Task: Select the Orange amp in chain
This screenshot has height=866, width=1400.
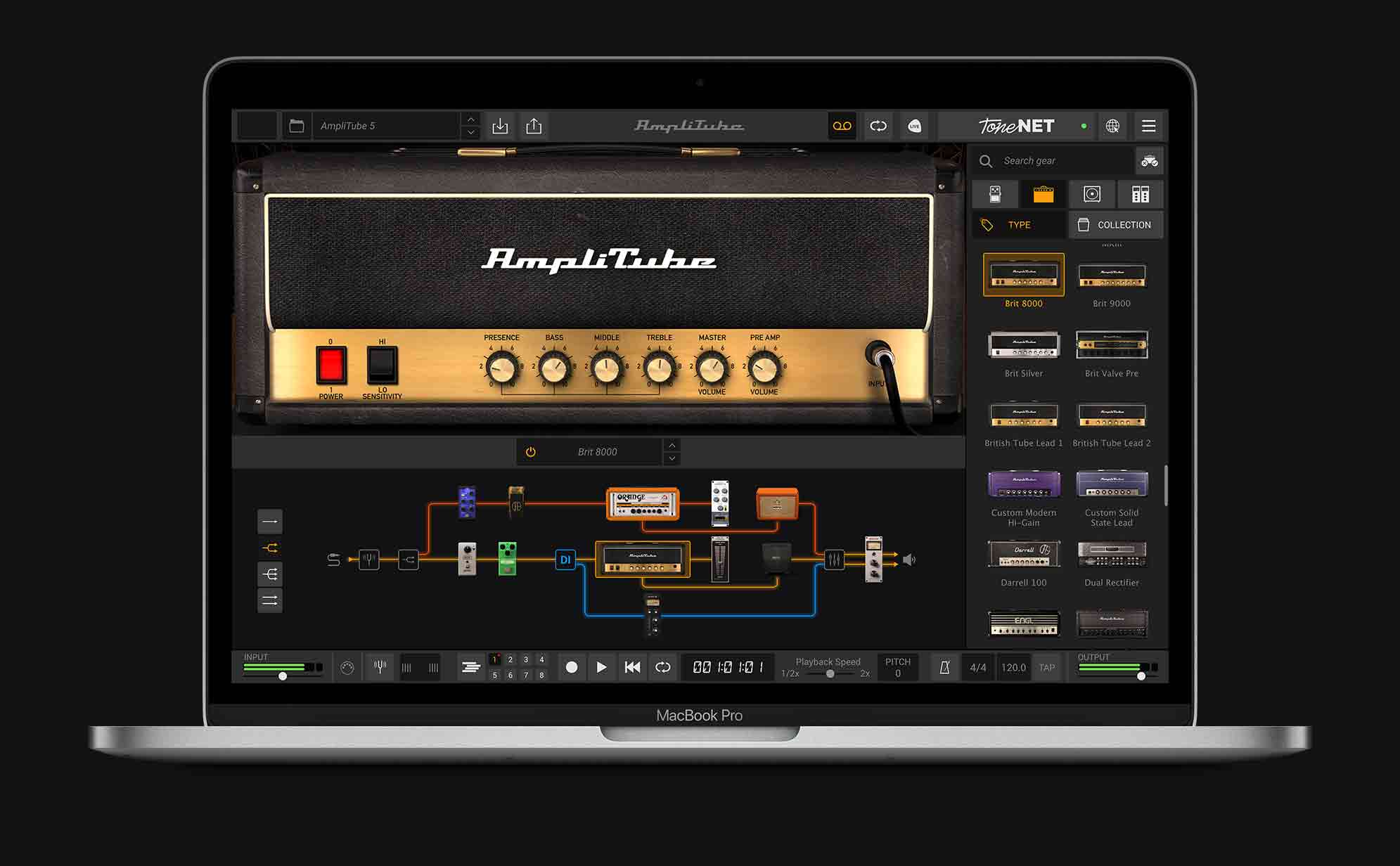Action: 643,504
